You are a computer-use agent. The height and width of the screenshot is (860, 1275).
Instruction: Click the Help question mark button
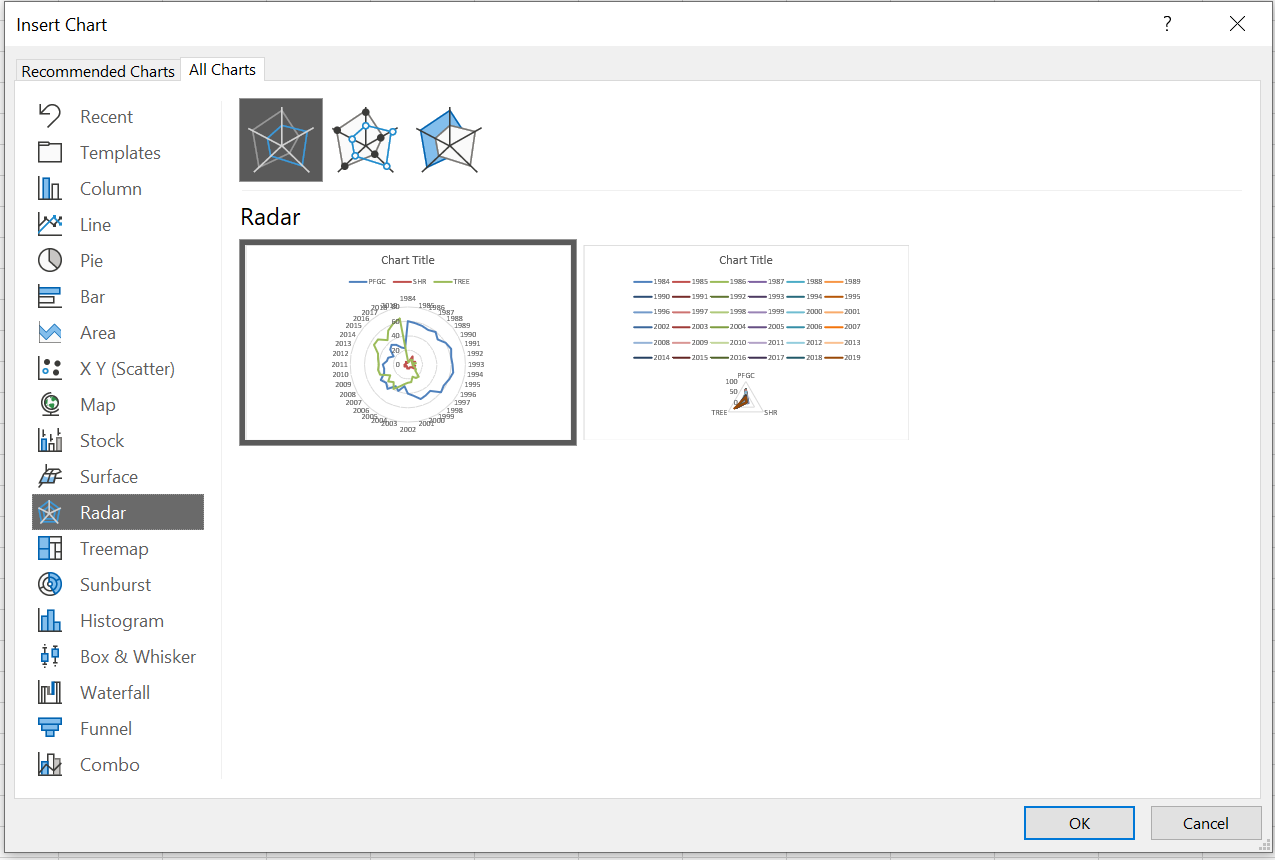tap(1167, 25)
